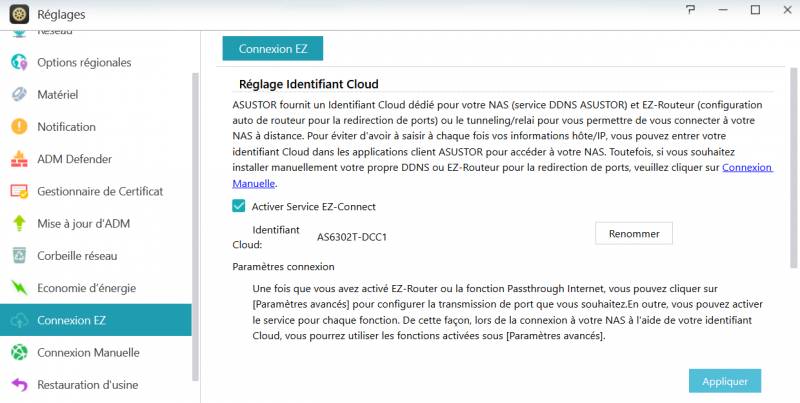Uncheck Activer Service EZ-Connect checkbox

tap(239, 206)
